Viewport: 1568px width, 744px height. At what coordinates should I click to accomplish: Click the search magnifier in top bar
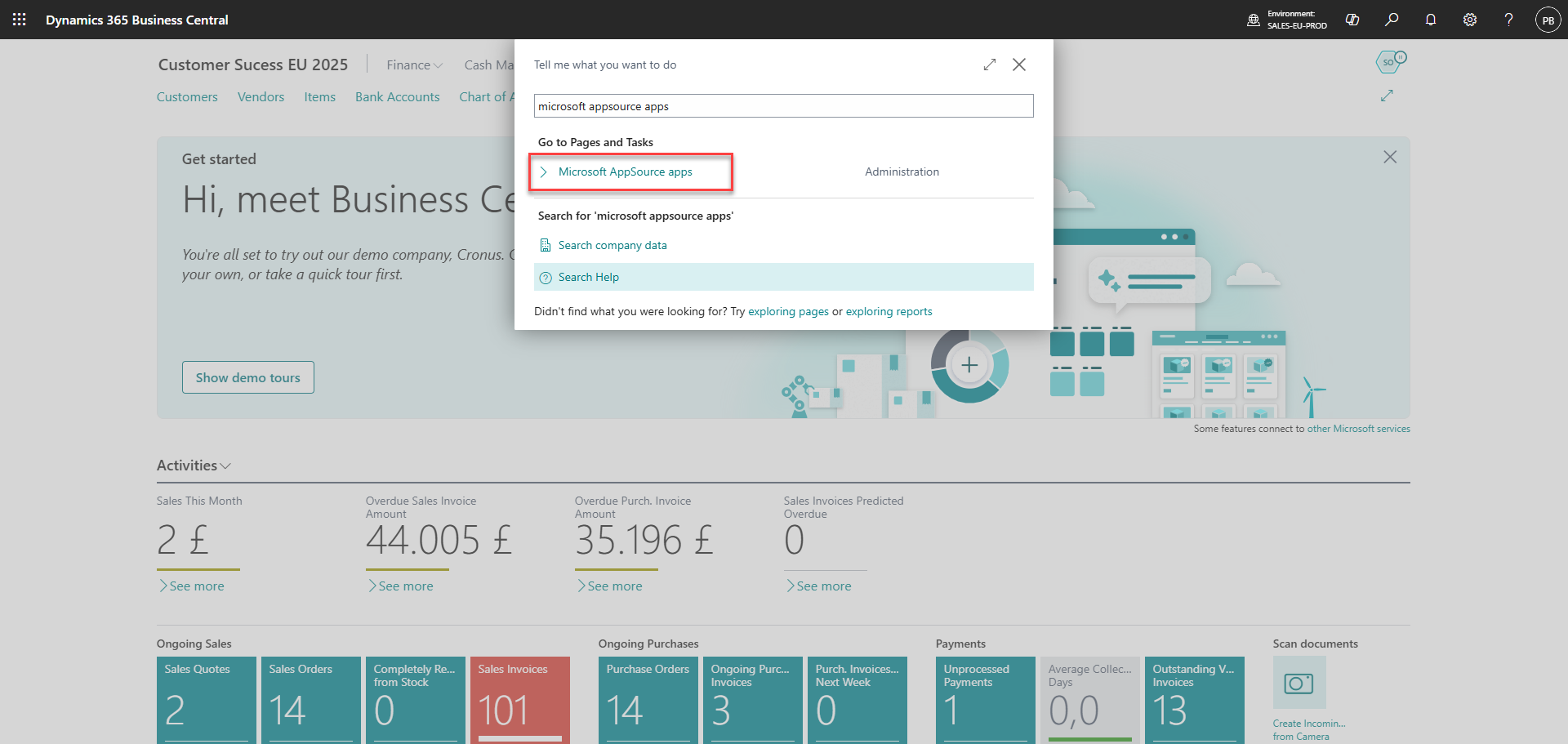click(x=1392, y=20)
